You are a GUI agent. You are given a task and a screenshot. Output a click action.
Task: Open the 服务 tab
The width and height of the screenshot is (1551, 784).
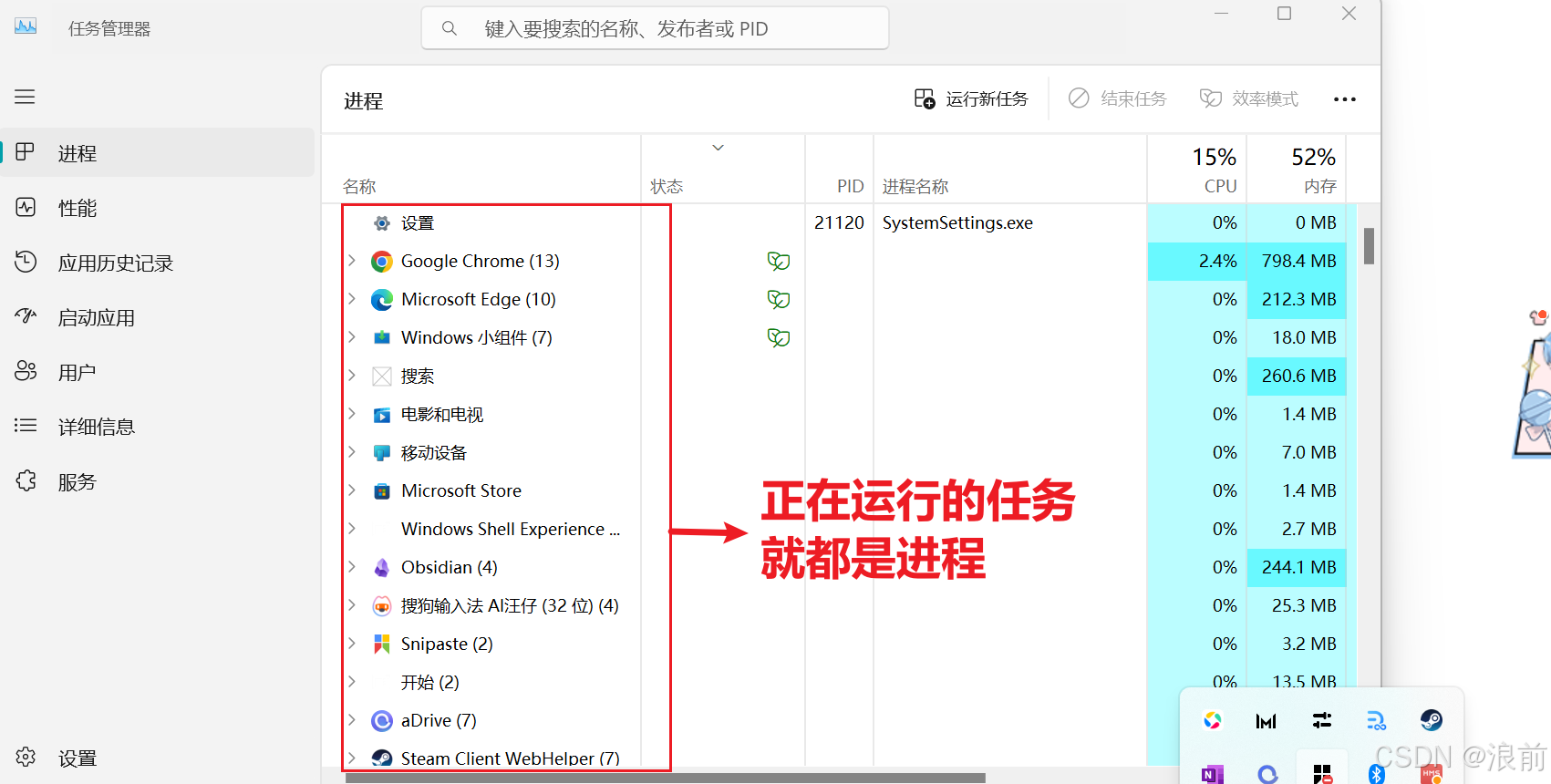(x=158, y=481)
